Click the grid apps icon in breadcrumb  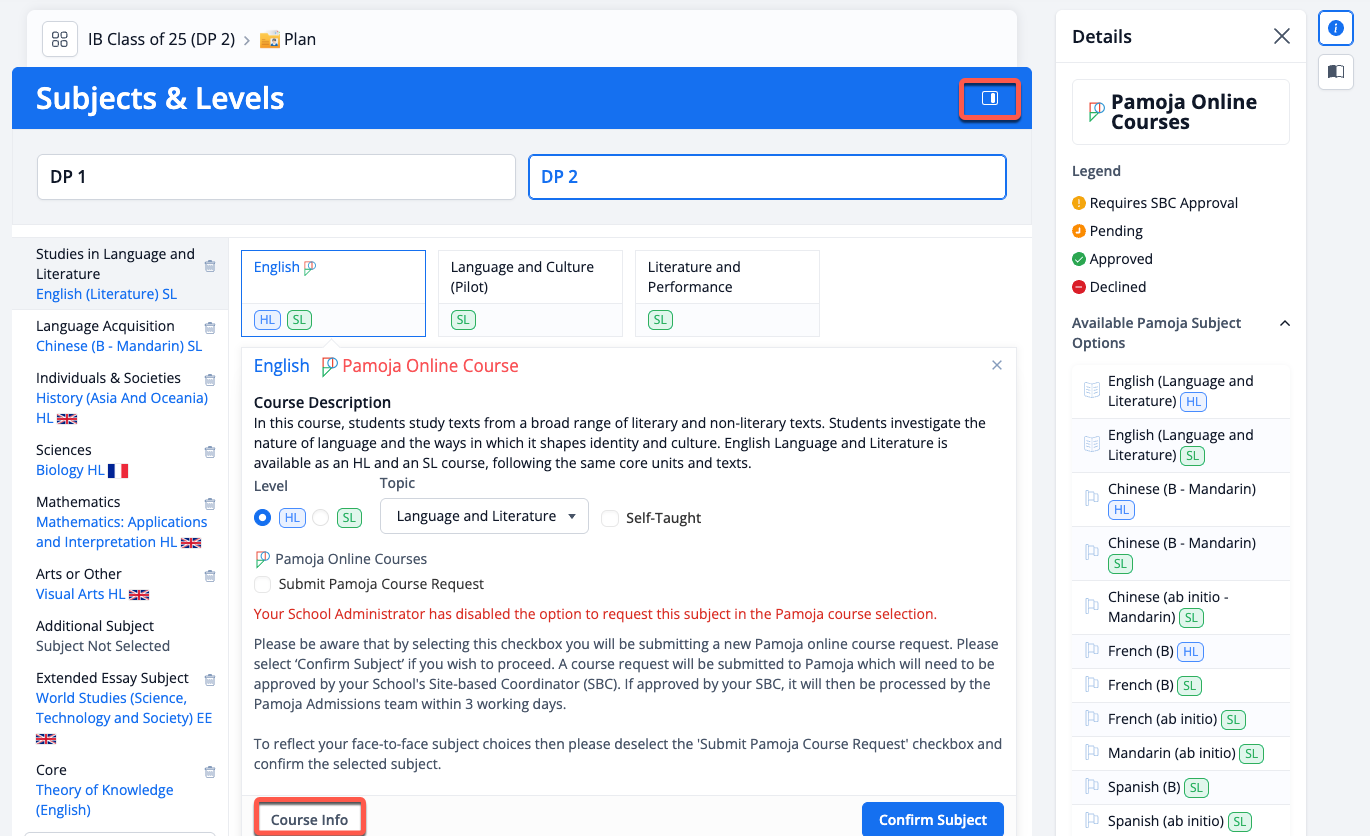60,40
